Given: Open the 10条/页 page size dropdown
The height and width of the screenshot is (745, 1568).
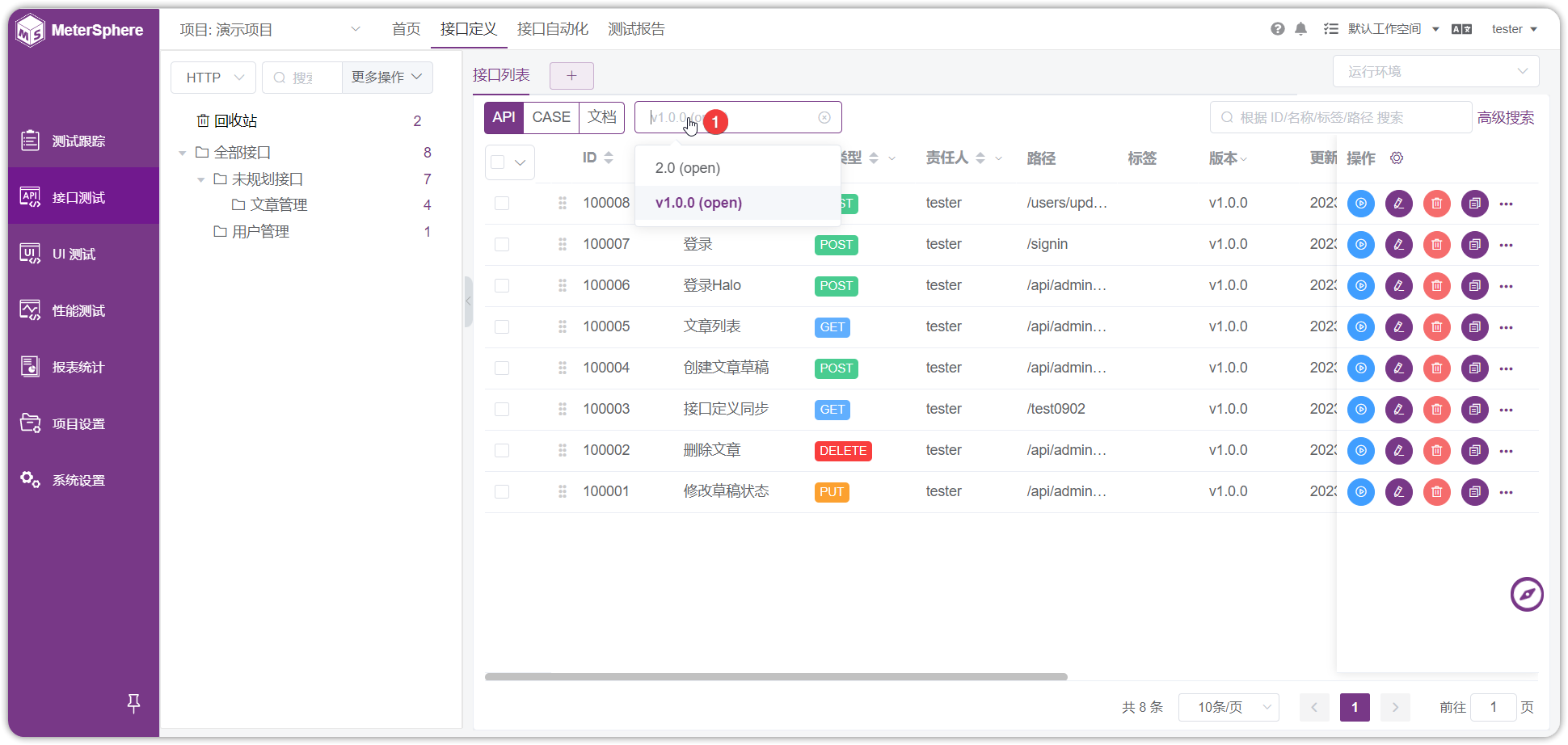Looking at the screenshot, I should click(1229, 708).
